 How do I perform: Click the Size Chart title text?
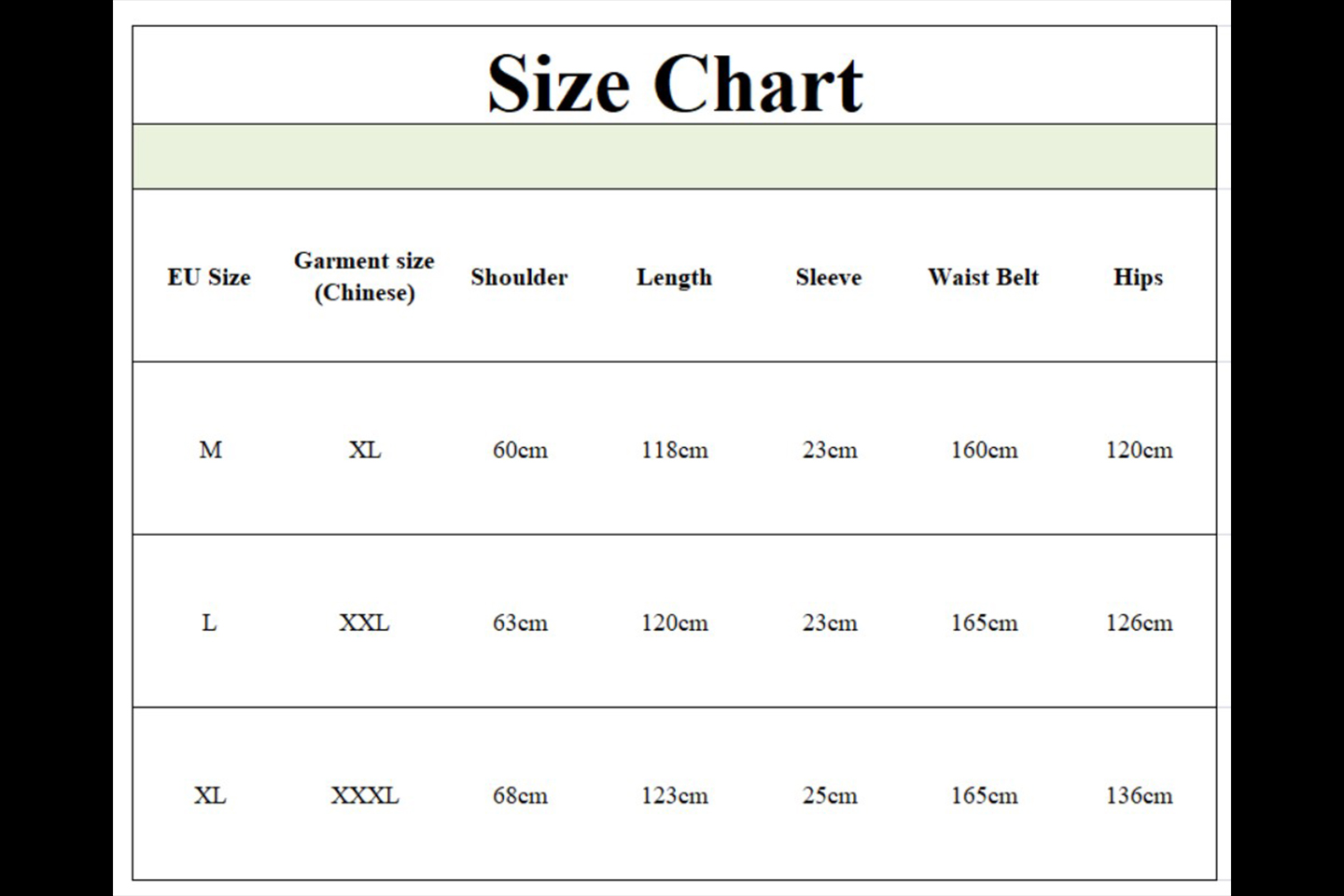[x=675, y=83]
